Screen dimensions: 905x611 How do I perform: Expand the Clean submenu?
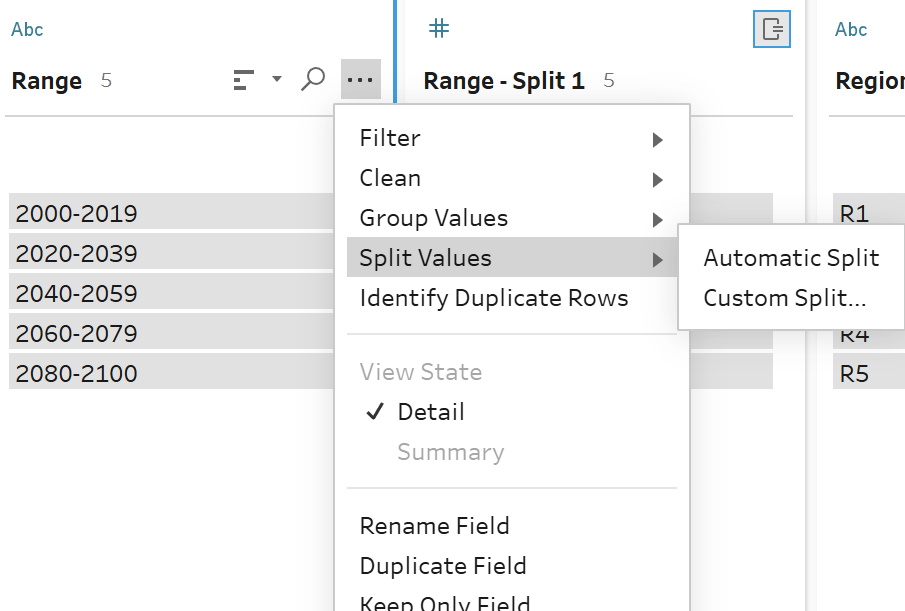390,178
